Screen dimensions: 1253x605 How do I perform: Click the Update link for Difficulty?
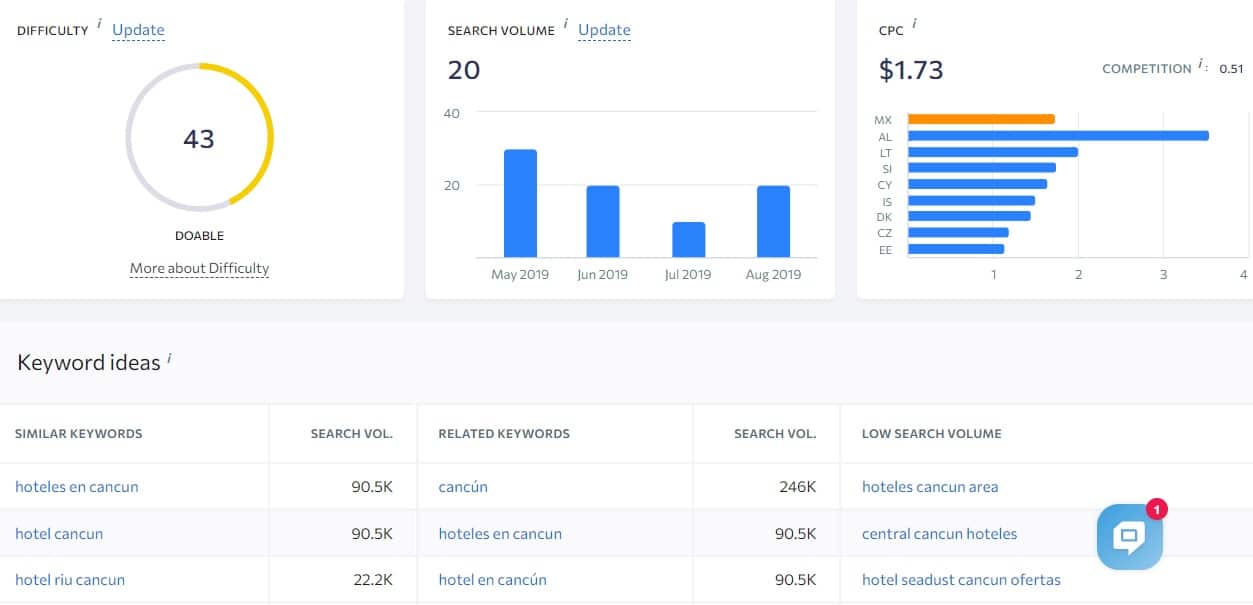click(138, 30)
